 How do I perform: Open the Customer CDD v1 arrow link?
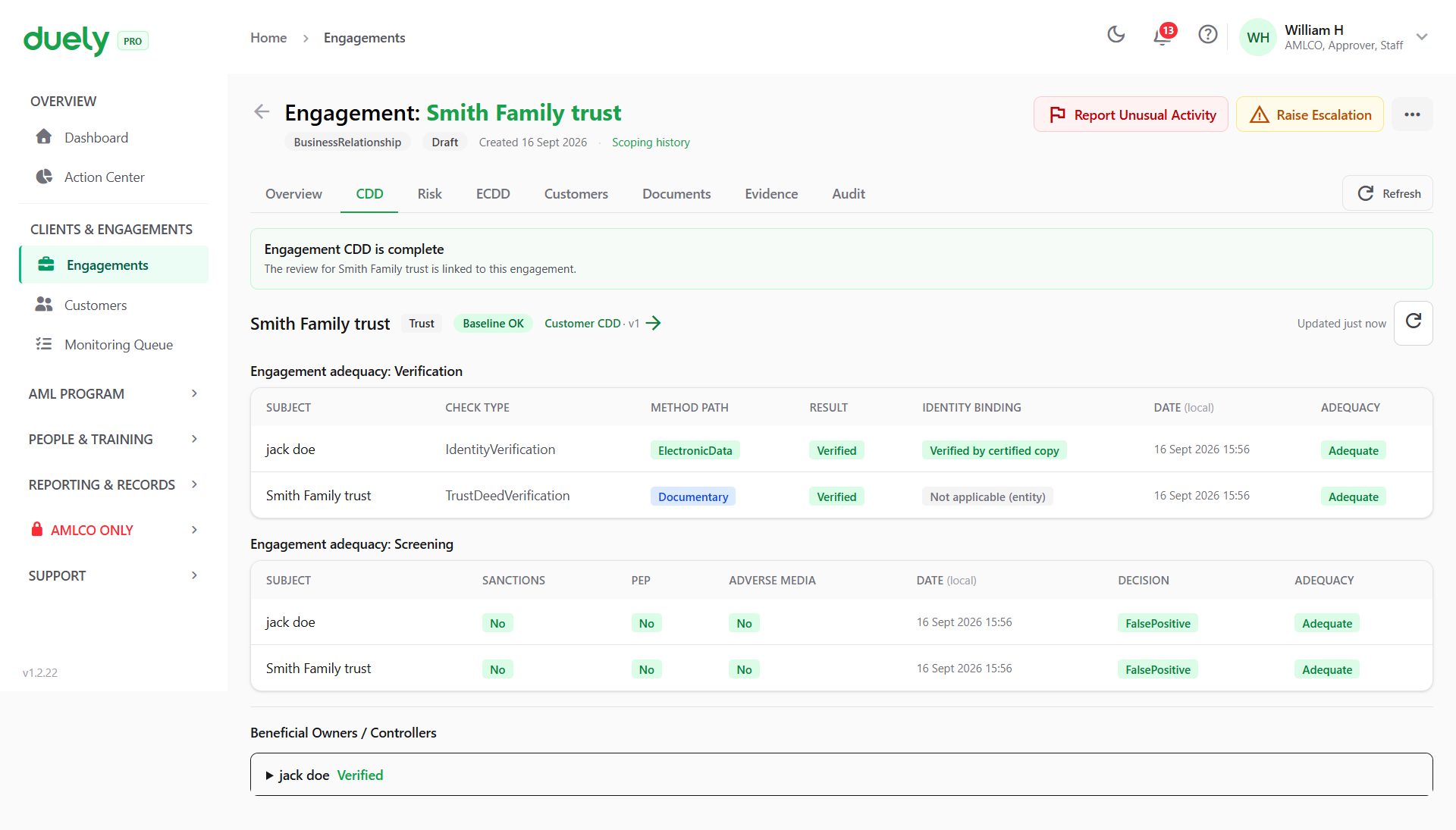(602, 324)
